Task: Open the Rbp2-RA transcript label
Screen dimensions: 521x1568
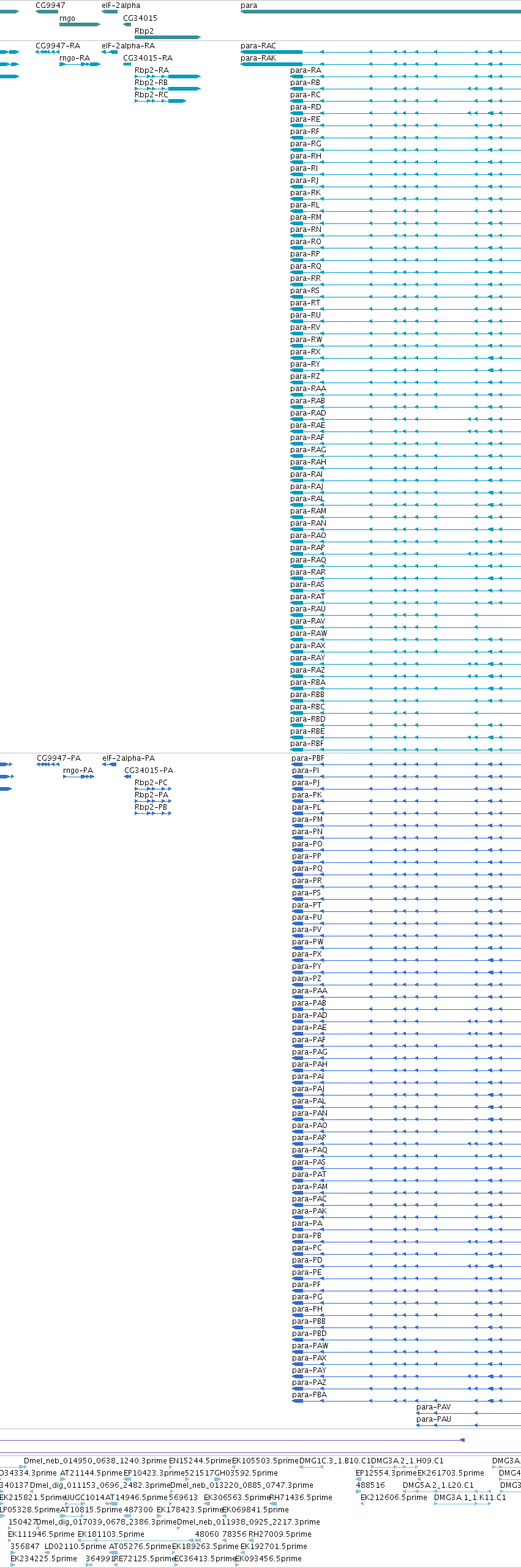Action: pyautogui.click(x=152, y=70)
